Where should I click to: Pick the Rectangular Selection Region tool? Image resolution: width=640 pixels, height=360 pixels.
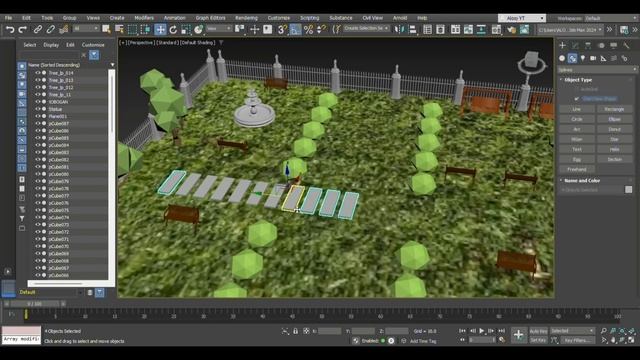[x=132, y=29]
